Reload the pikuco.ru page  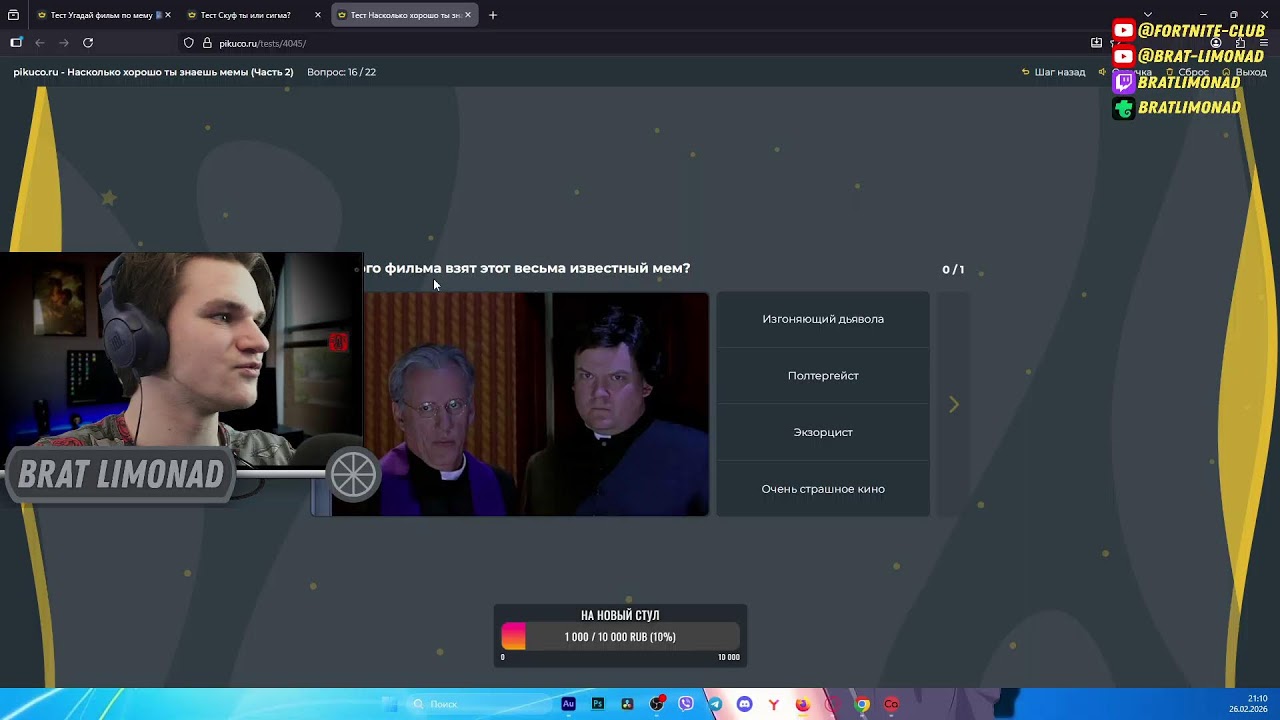tap(88, 43)
